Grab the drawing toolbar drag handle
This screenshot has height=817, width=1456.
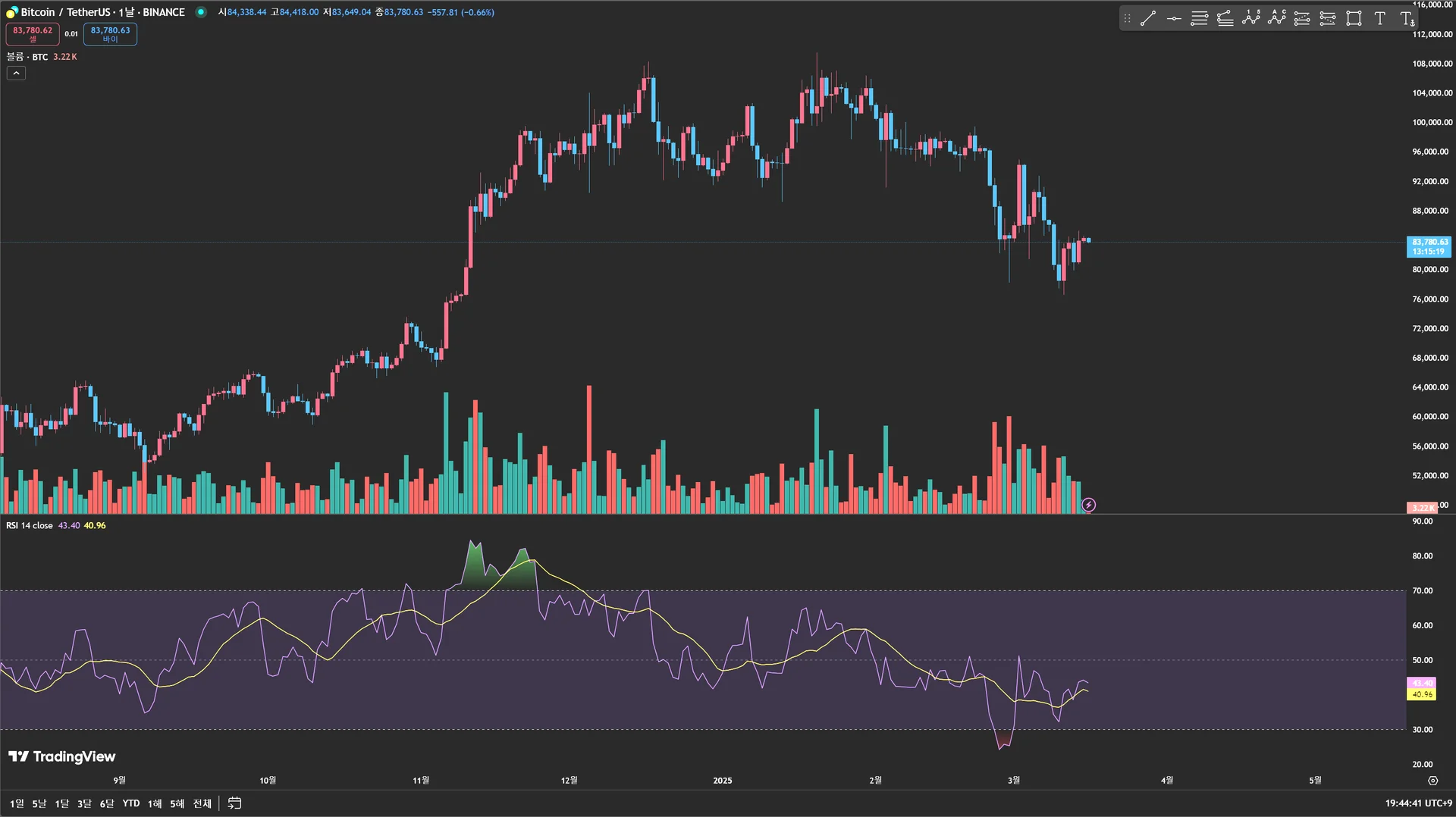pyautogui.click(x=1127, y=19)
